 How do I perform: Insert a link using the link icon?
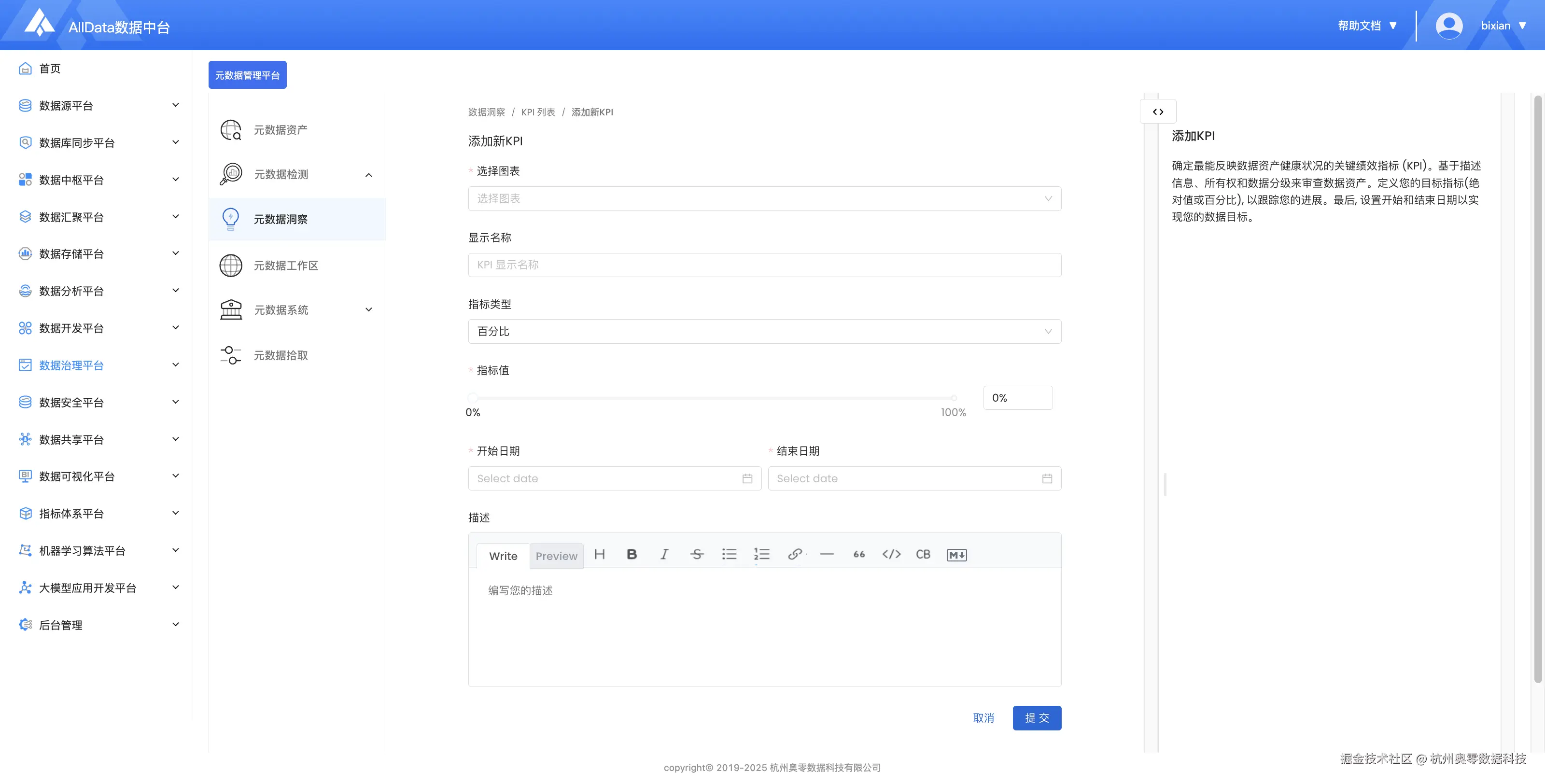point(795,554)
